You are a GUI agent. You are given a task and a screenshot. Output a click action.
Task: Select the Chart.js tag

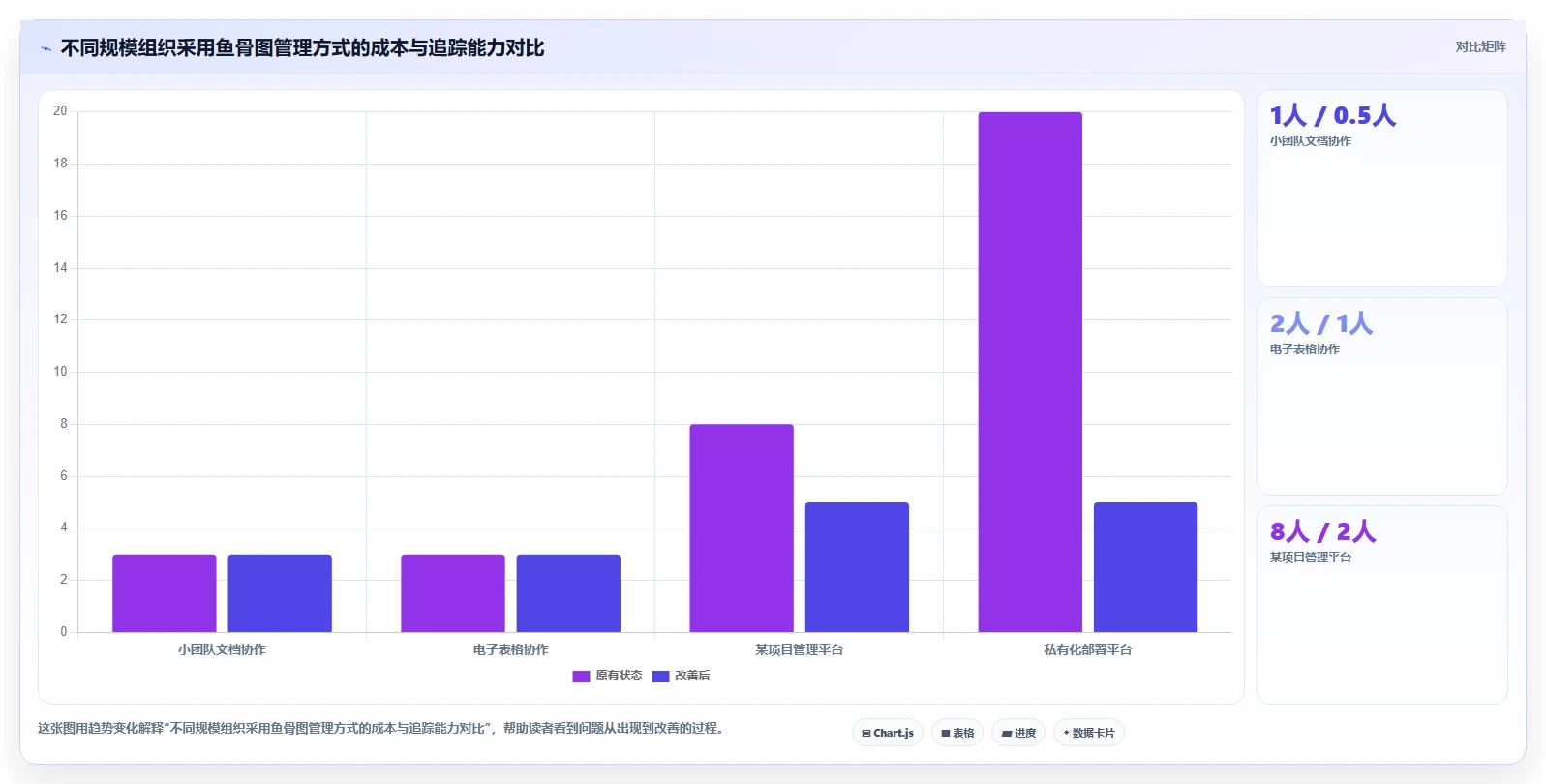(888, 733)
